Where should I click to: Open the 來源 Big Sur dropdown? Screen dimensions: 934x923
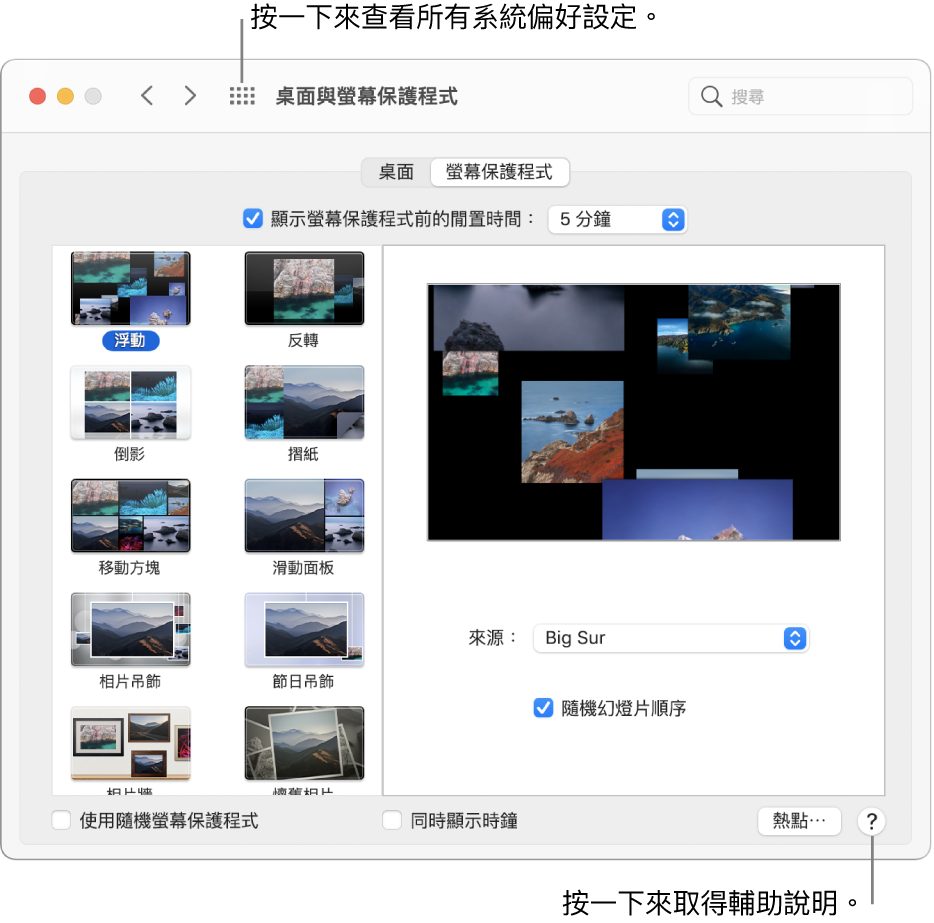click(670, 638)
